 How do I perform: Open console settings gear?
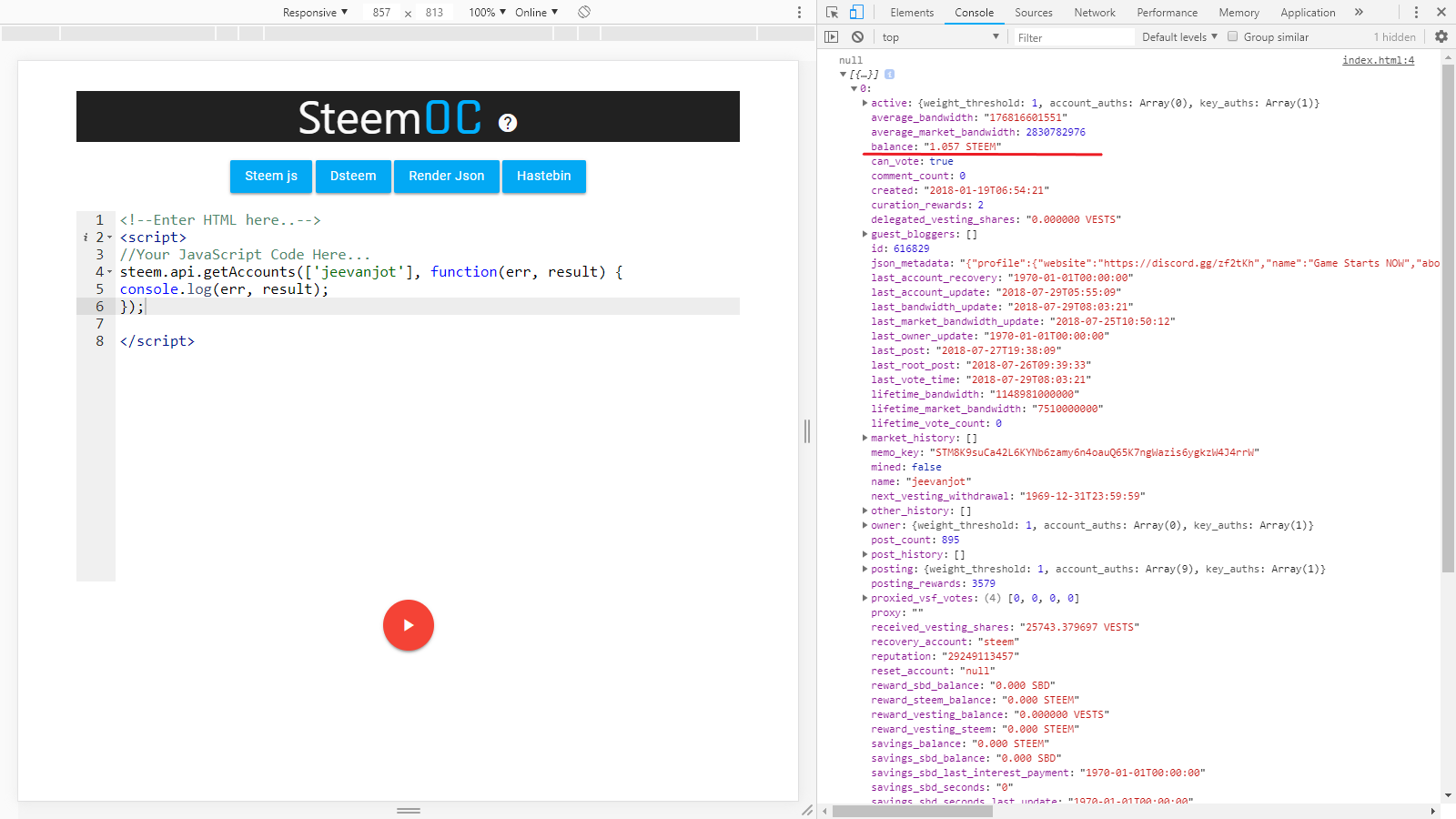pyautogui.click(x=1441, y=36)
